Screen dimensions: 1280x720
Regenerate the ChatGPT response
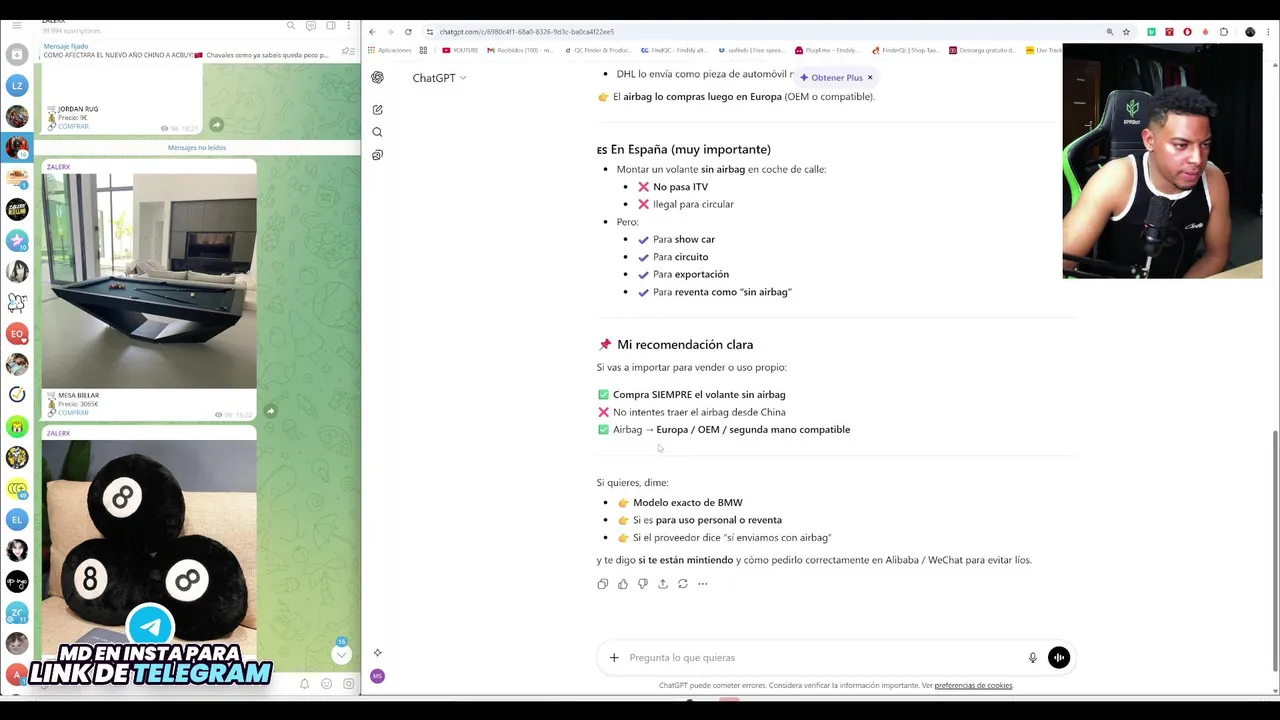(682, 584)
